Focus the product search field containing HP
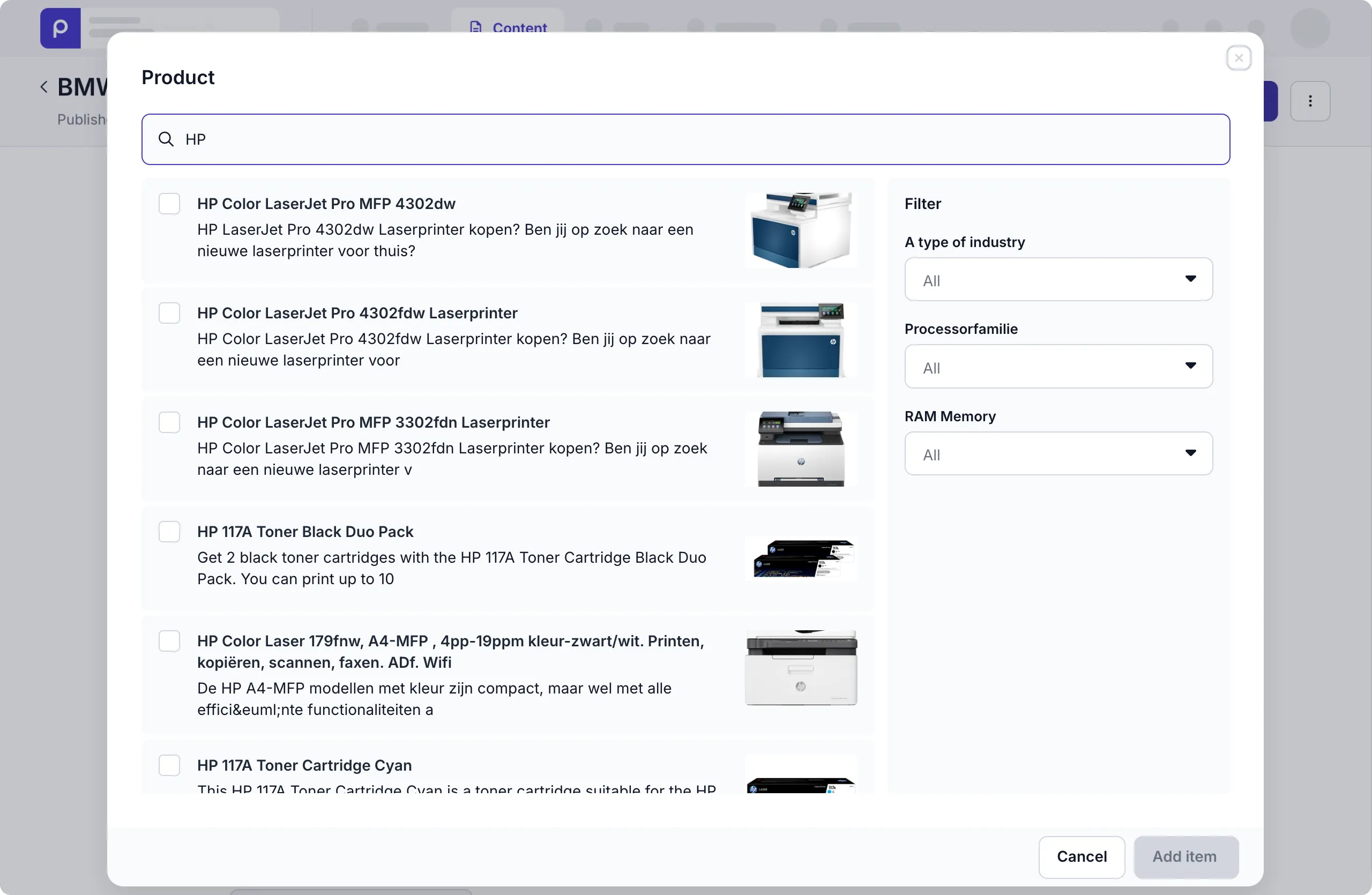 (x=692, y=139)
